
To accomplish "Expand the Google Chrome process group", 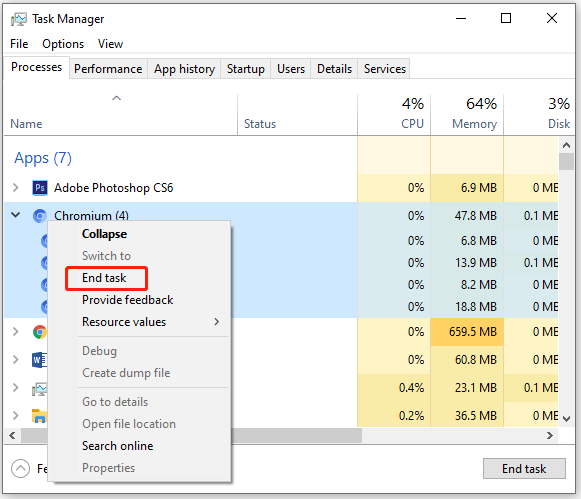I will coord(16,331).
